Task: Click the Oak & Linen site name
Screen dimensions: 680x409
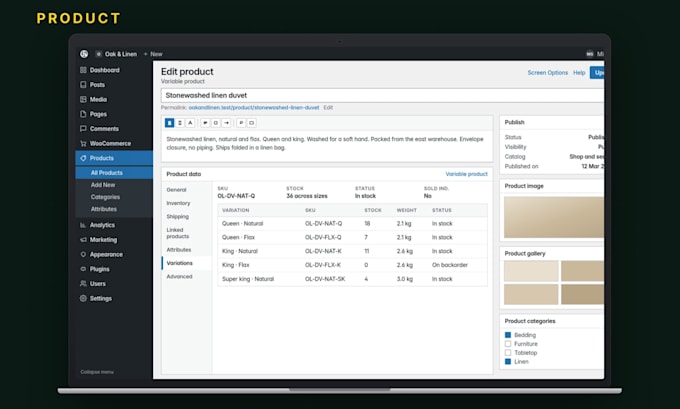Action: (x=121, y=54)
